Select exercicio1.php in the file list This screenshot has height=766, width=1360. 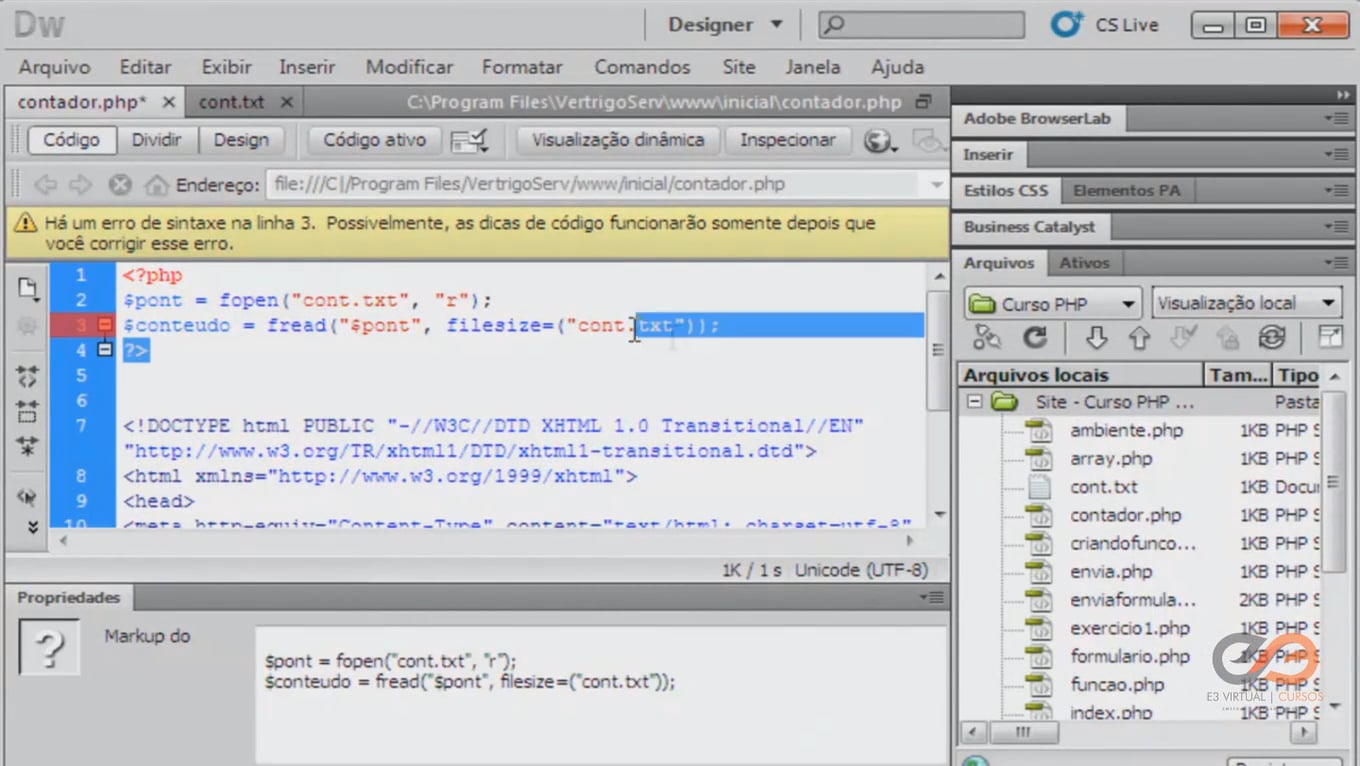1130,628
